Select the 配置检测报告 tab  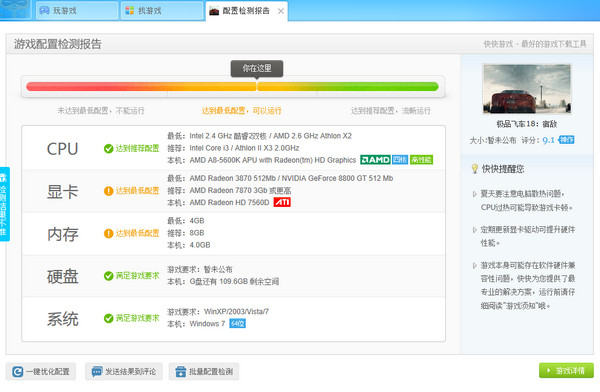point(246,11)
